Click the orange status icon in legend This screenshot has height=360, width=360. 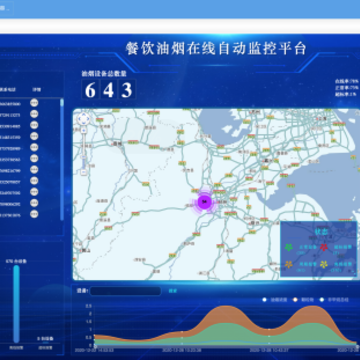pyautogui.click(x=289, y=265)
